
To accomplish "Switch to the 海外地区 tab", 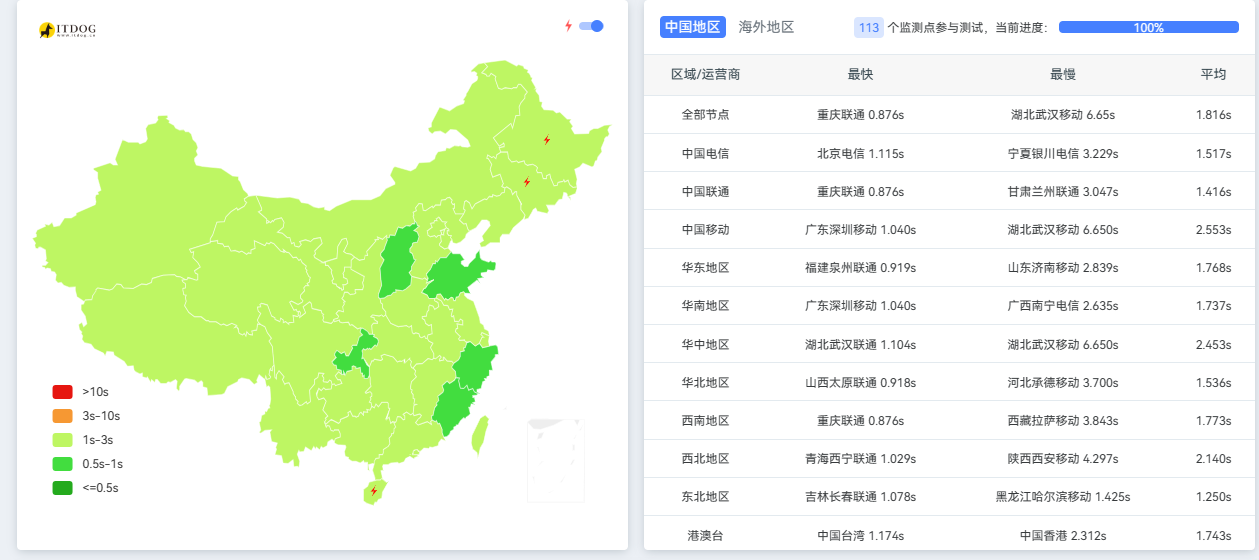I will [x=766, y=27].
